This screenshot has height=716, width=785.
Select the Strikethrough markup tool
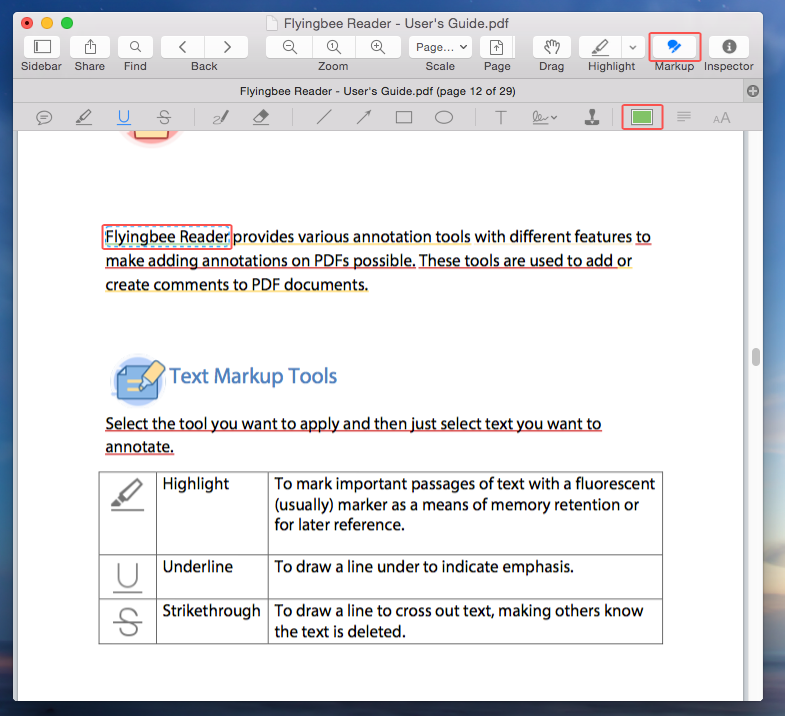(164, 118)
